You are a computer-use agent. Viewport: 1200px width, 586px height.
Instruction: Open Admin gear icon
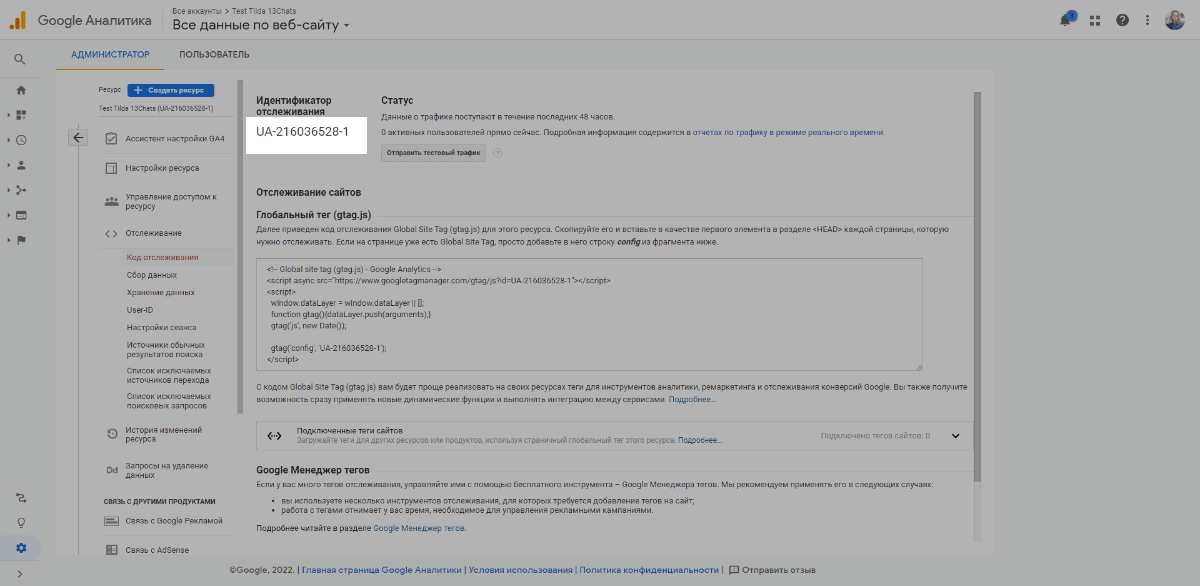(x=21, y=548)
